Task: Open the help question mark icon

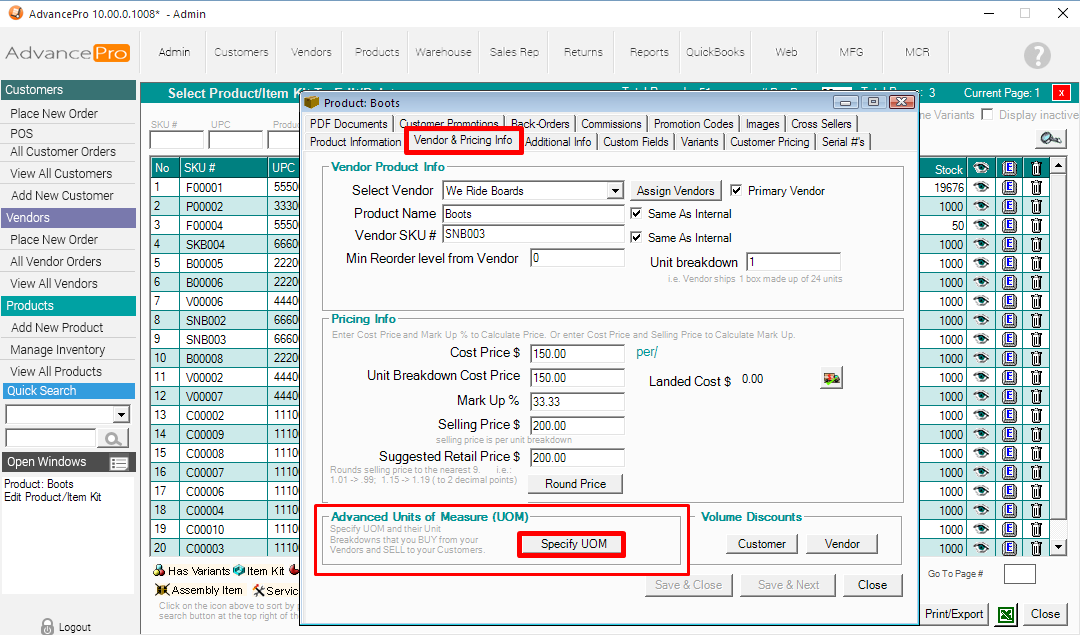Action: 1037,55
